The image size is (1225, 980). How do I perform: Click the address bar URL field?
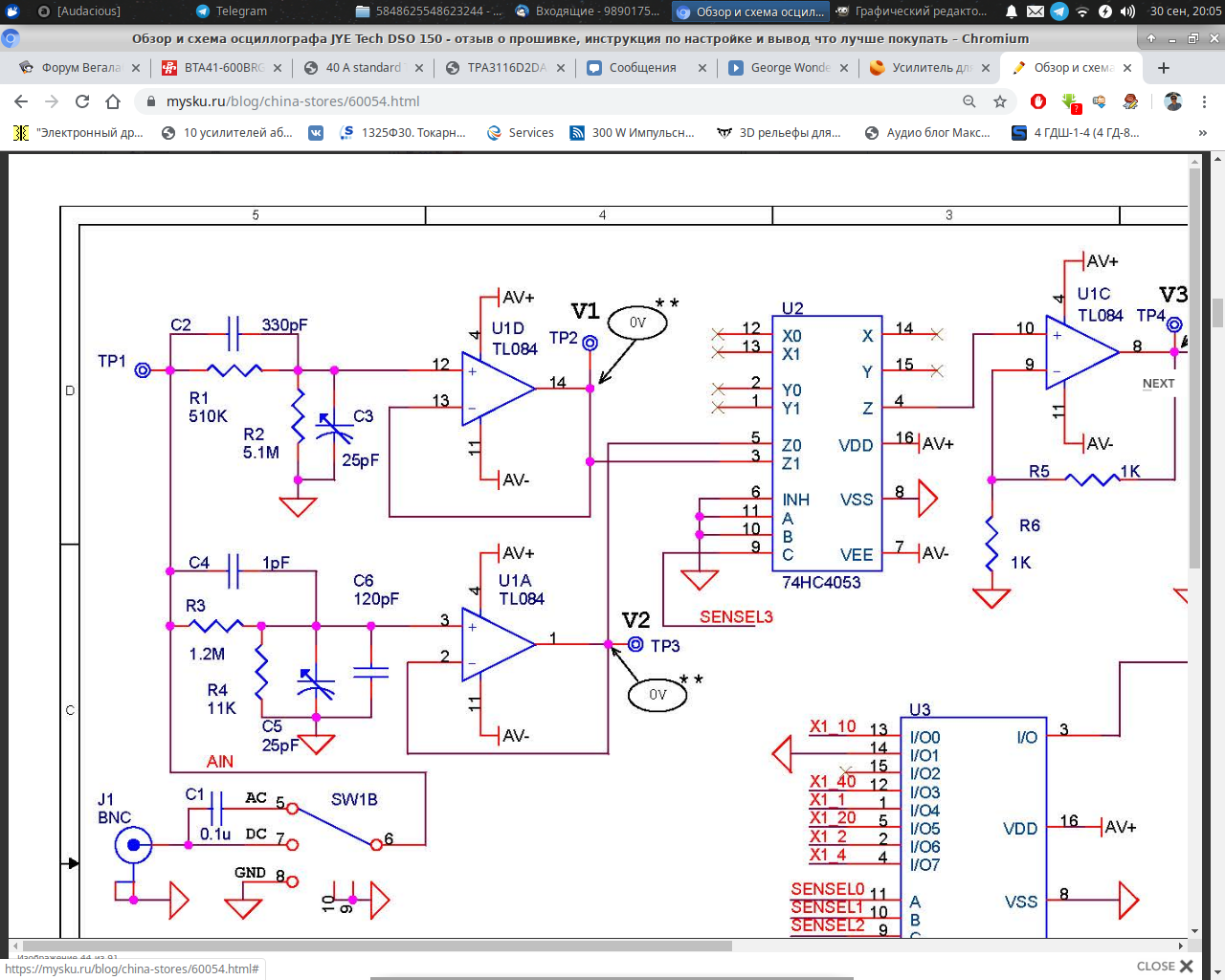pos(555,101)
